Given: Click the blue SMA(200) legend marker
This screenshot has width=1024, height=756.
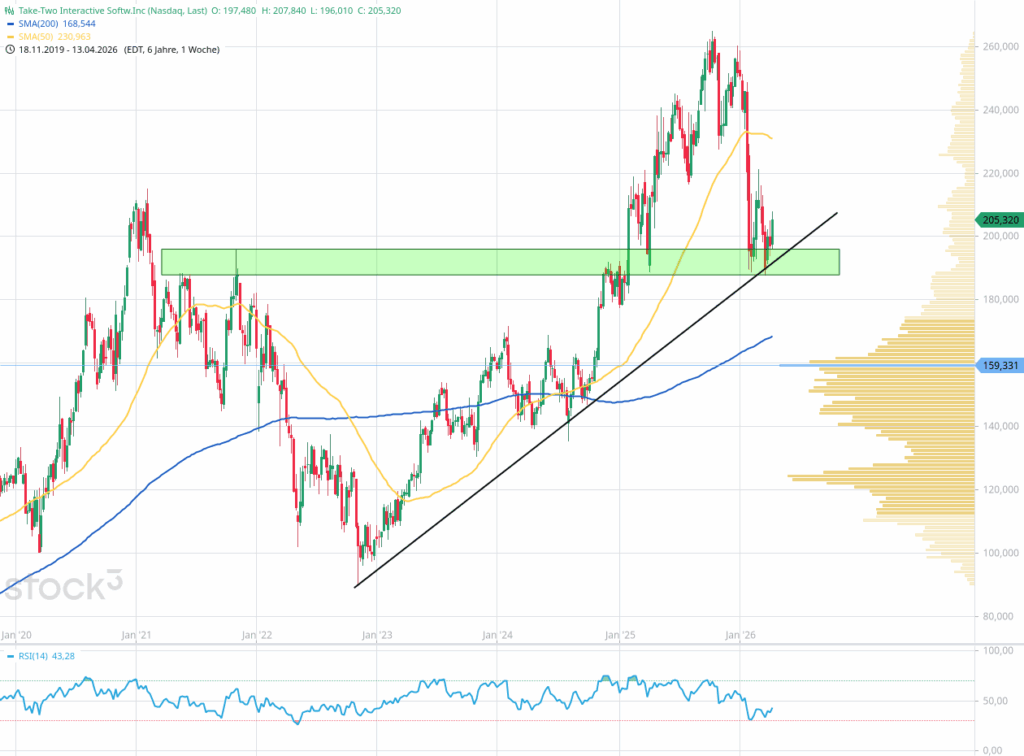Looking at the screenshot, I should [11, 23].
